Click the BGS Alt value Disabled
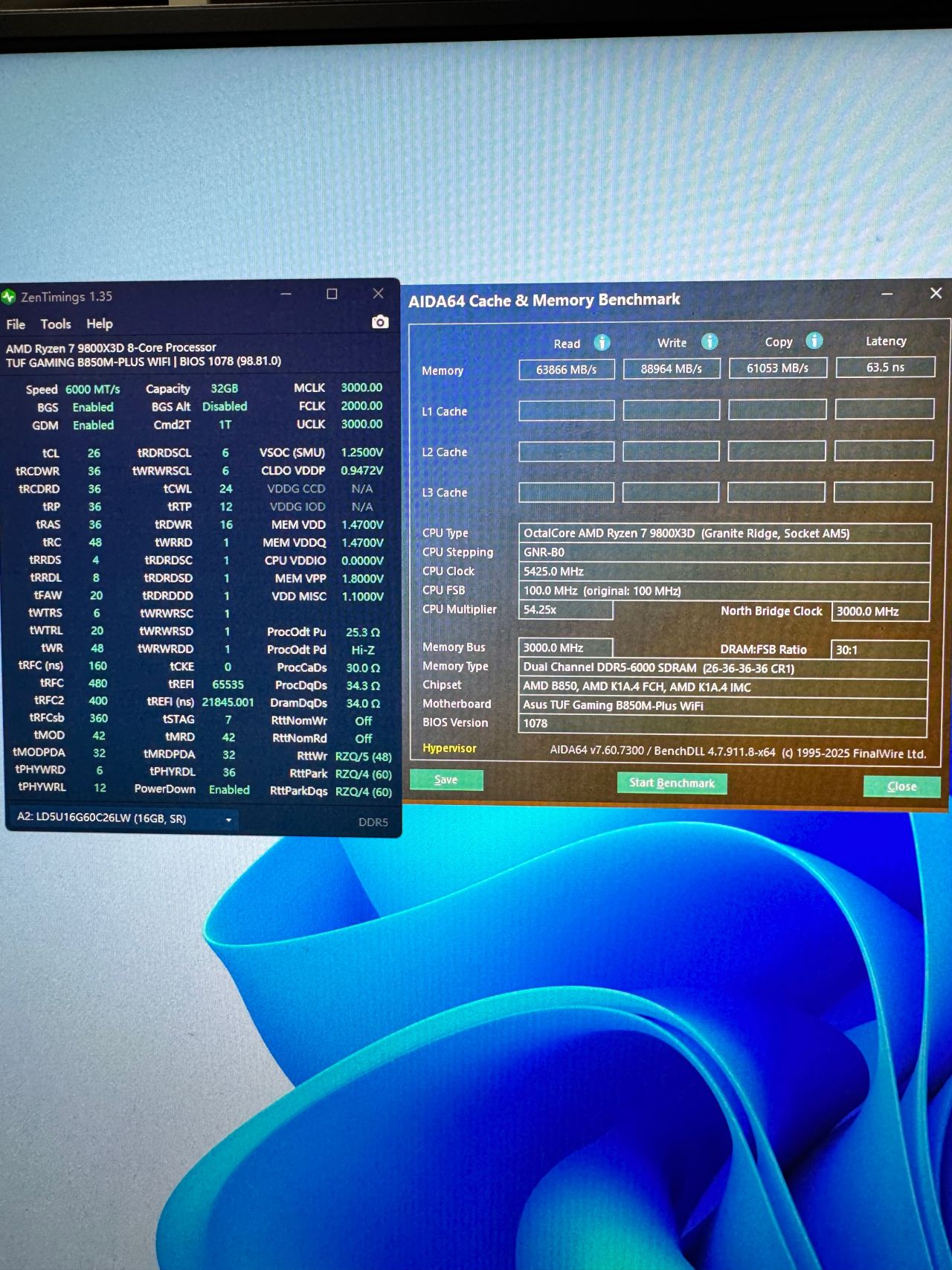This screenshot has height=1270, width=952. pyautogui.click(x=225, y=406)
